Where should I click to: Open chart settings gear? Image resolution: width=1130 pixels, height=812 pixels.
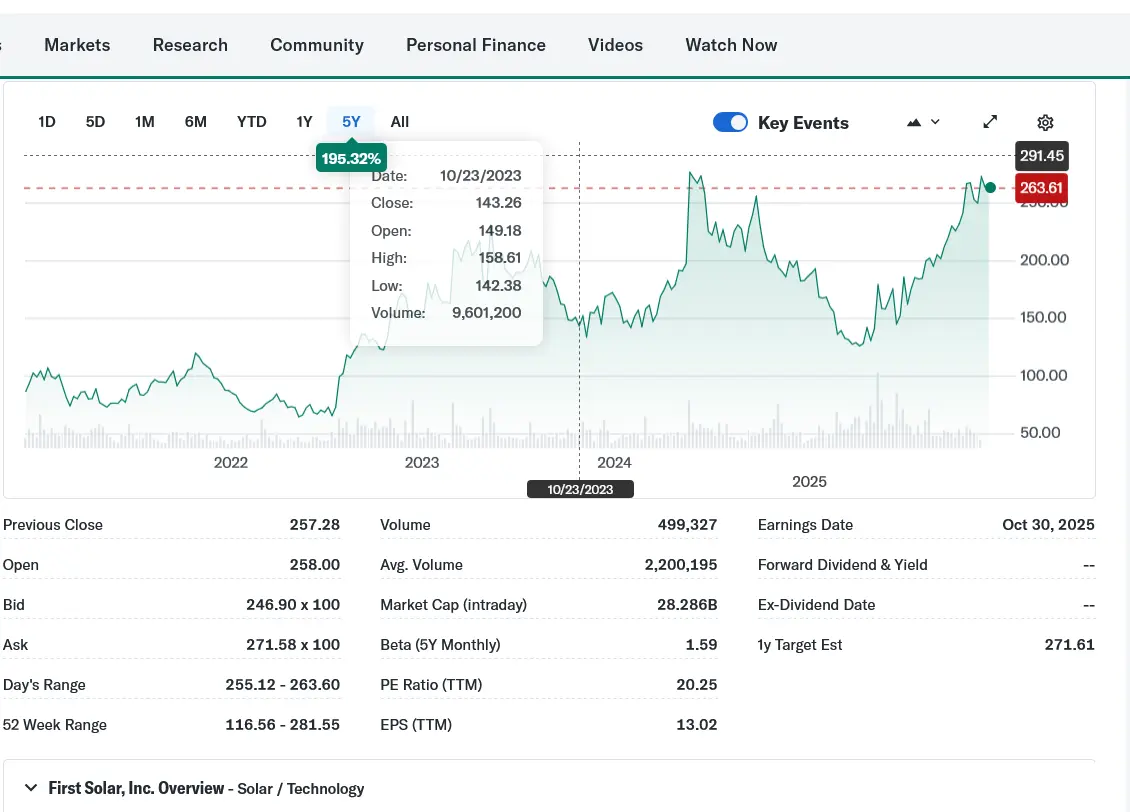1045,122
